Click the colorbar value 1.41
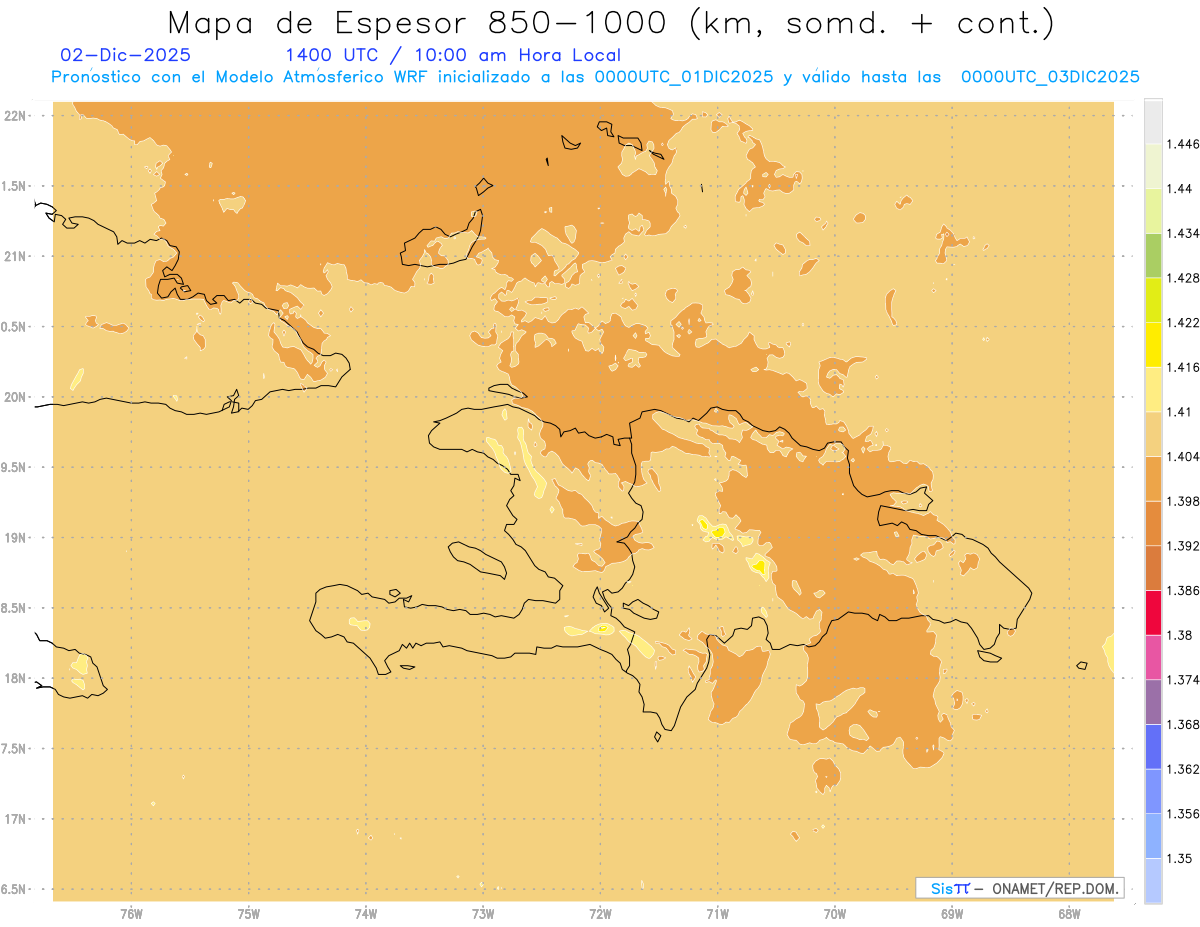This screenshot has height=927, width=1200. click(1180, 412)
